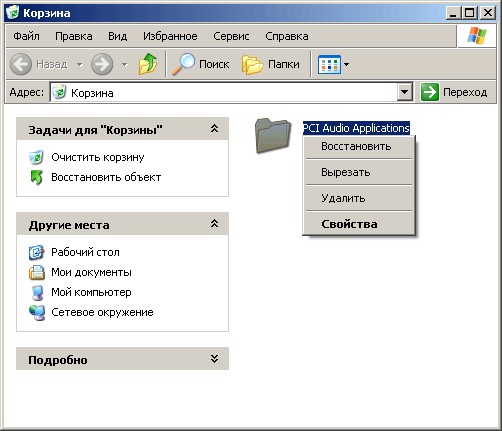
Task: Open the Views dropdown arrow
Action: coord(347,64)
